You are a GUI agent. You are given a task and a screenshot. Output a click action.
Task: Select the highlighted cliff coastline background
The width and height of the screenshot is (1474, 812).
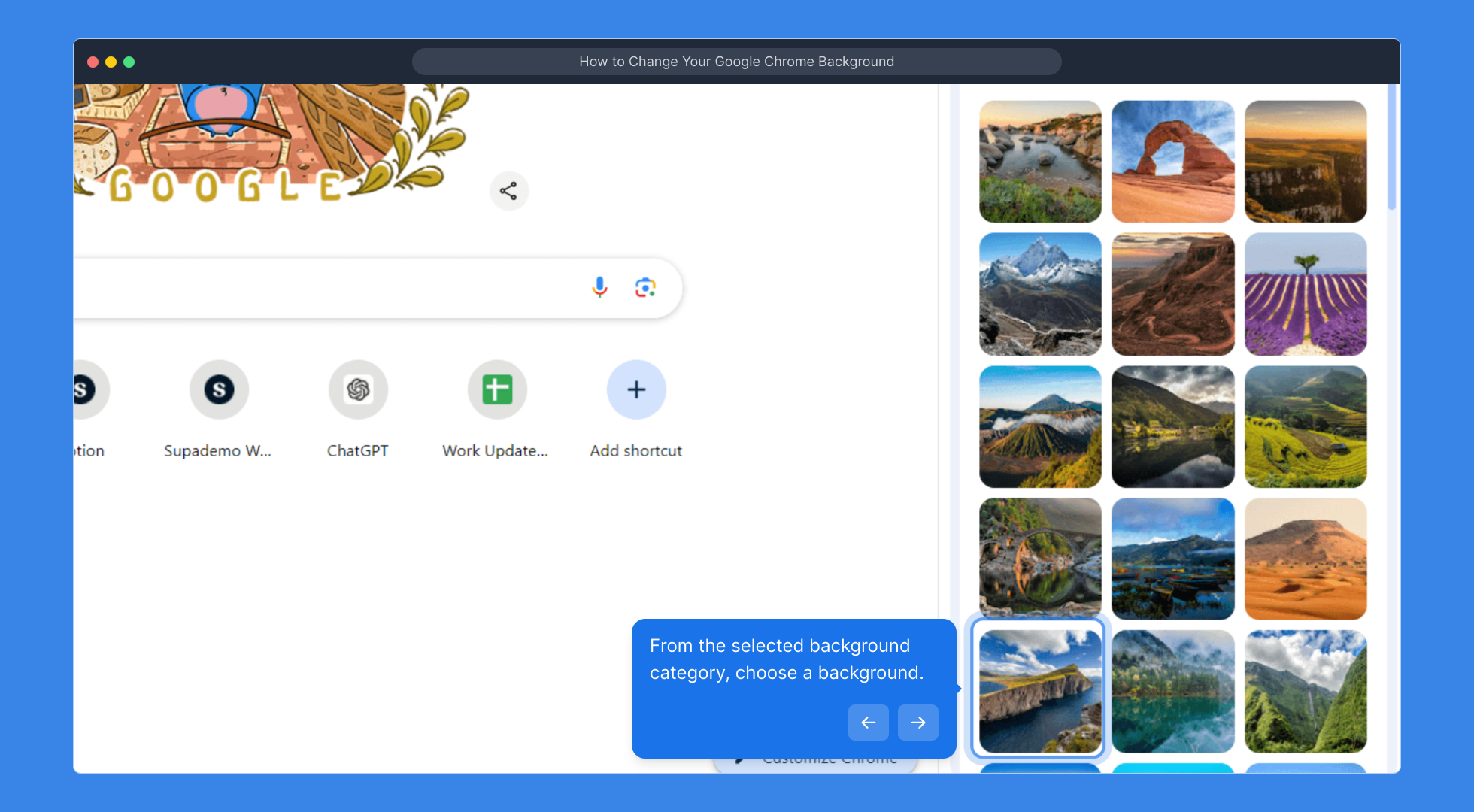click(x=1039, y=691)
